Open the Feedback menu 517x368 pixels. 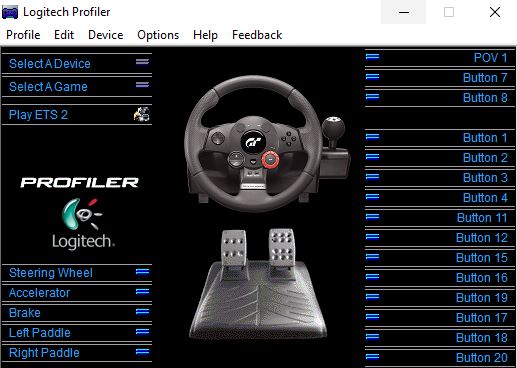tap(257, 35)
